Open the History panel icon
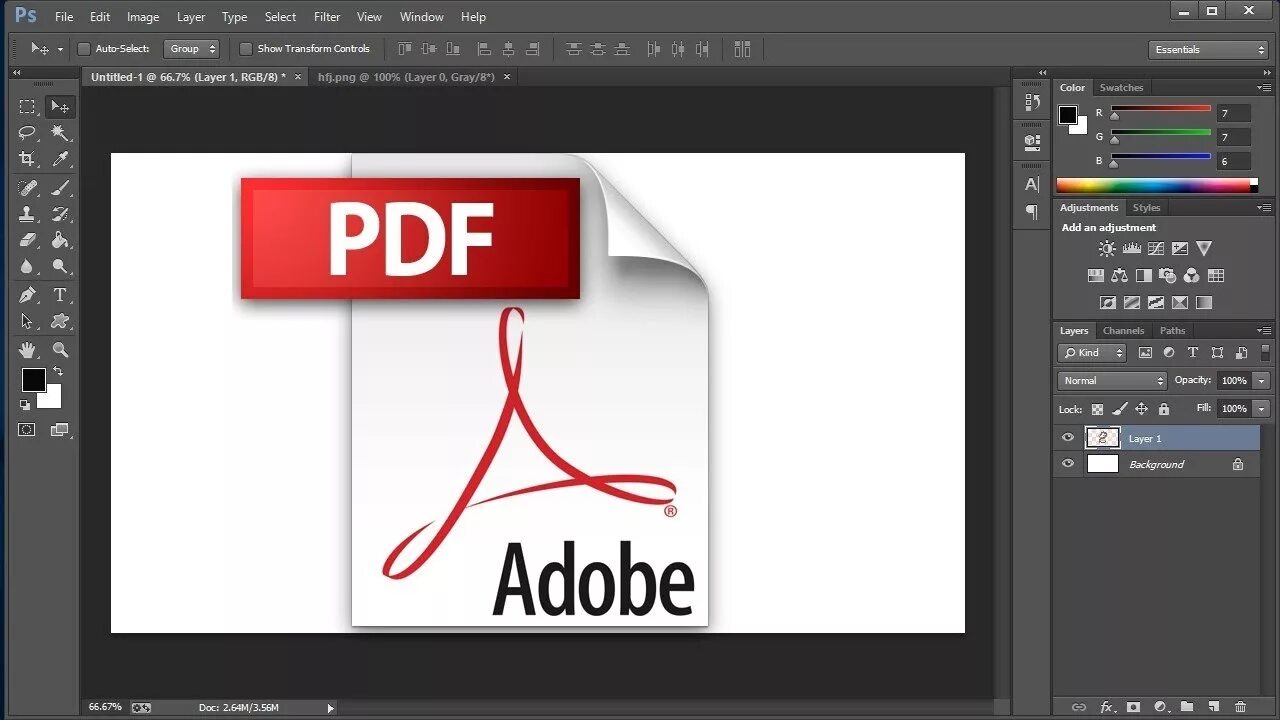This screenshot has height=720, width=1280. (x=1032, y=102)
